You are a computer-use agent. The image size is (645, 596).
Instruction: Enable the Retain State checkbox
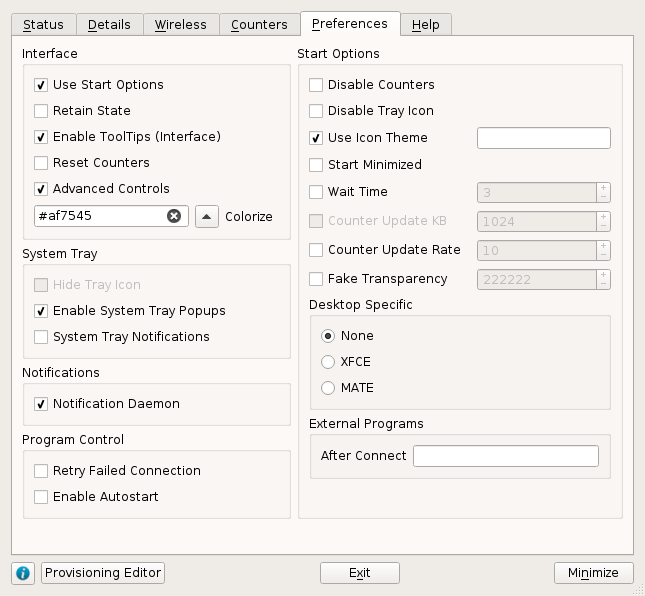tap(41, 111)
